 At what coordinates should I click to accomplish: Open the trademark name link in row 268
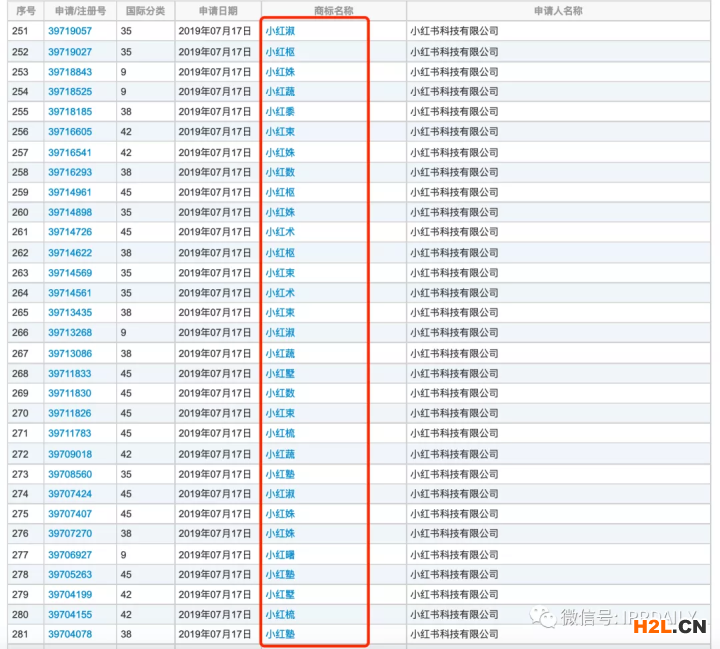(x=280, y=374)
